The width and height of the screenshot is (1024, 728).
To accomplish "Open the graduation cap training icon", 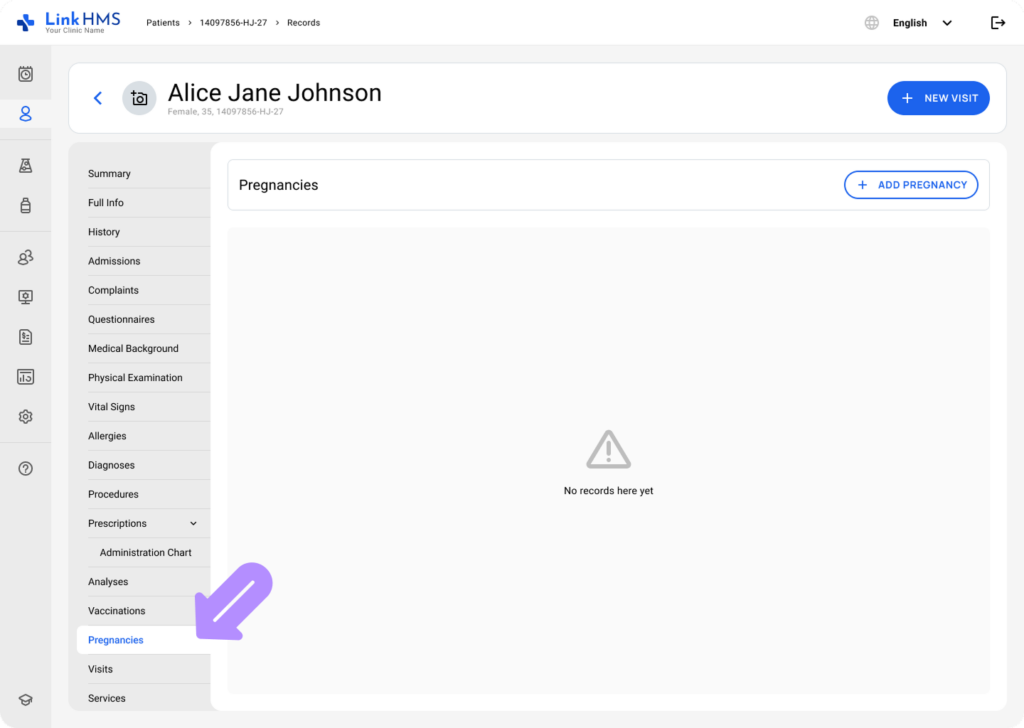I will coord(26,700).
